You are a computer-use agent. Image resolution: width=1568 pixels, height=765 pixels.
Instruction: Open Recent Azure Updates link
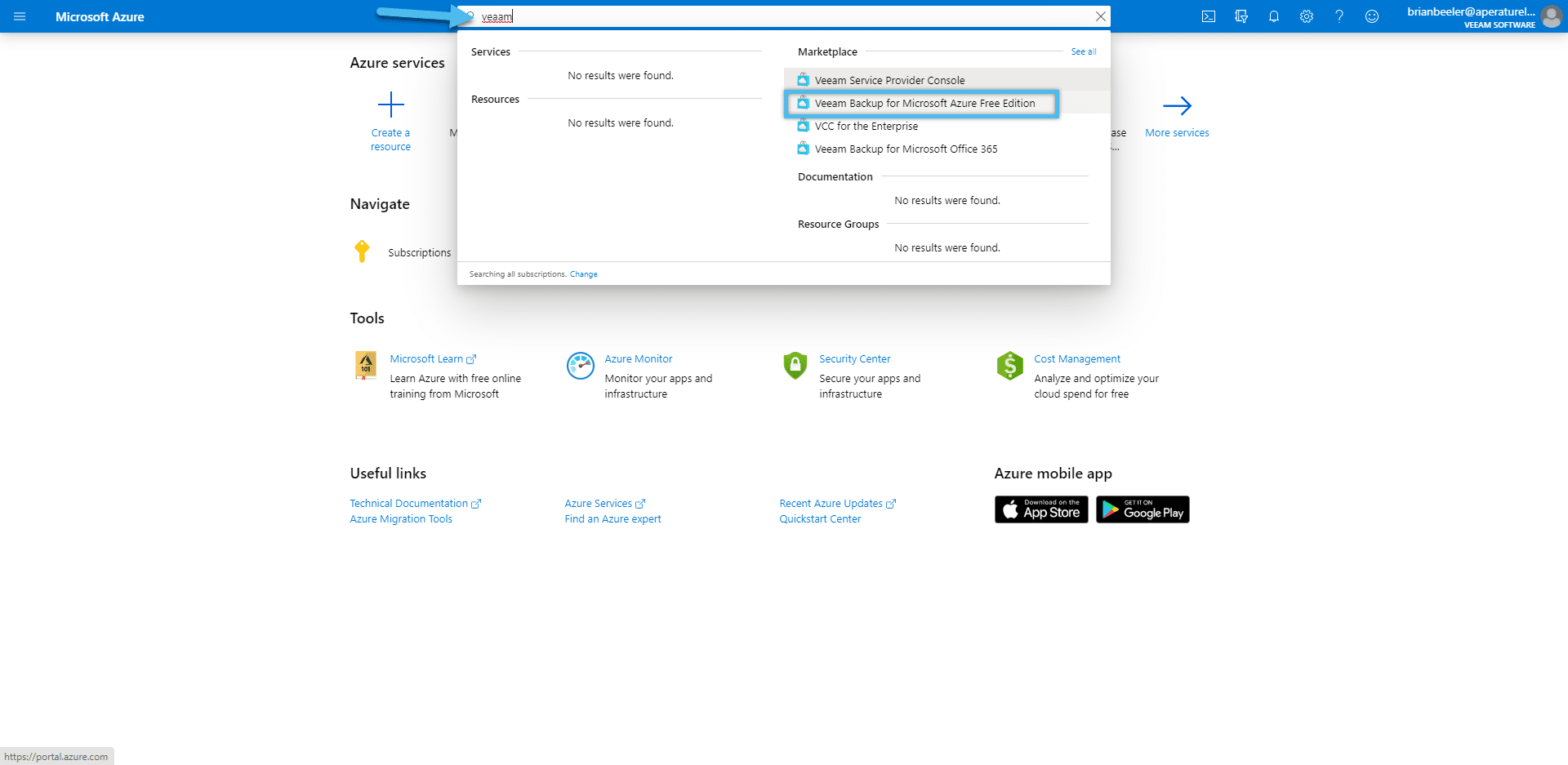[x=837, y=503]
